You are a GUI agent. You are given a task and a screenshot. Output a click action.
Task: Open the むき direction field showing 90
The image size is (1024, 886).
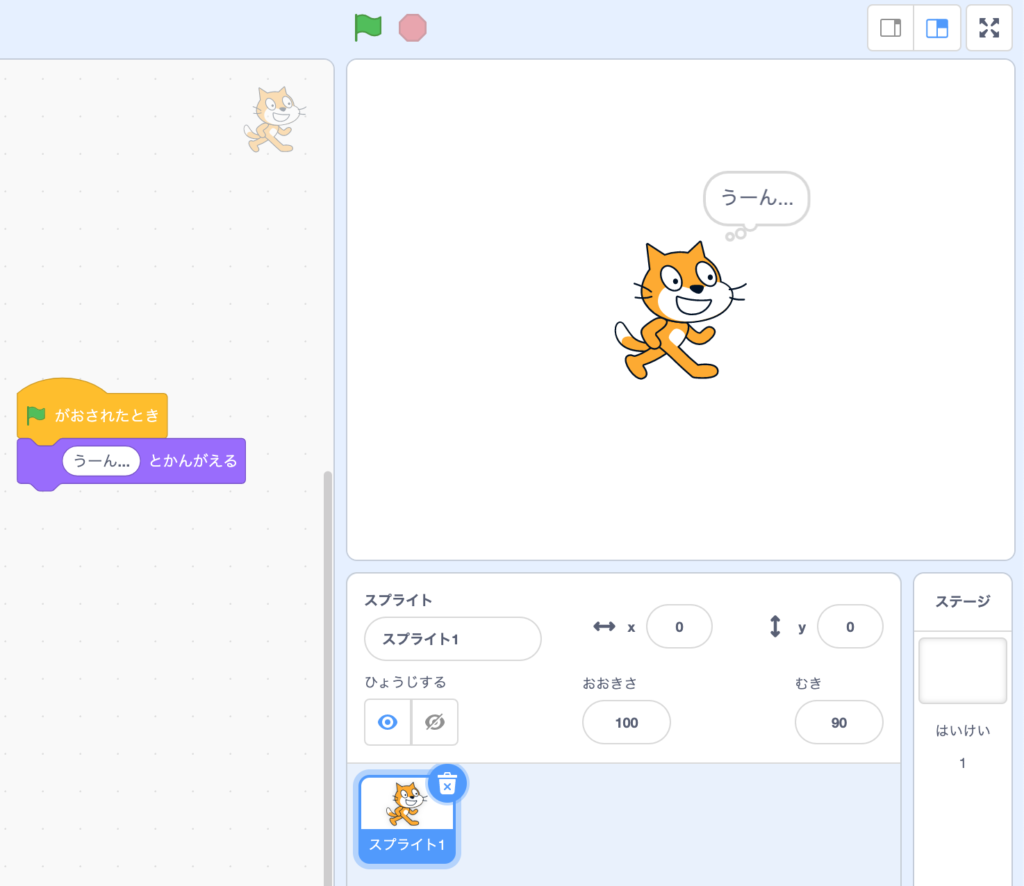click(838, 722)
